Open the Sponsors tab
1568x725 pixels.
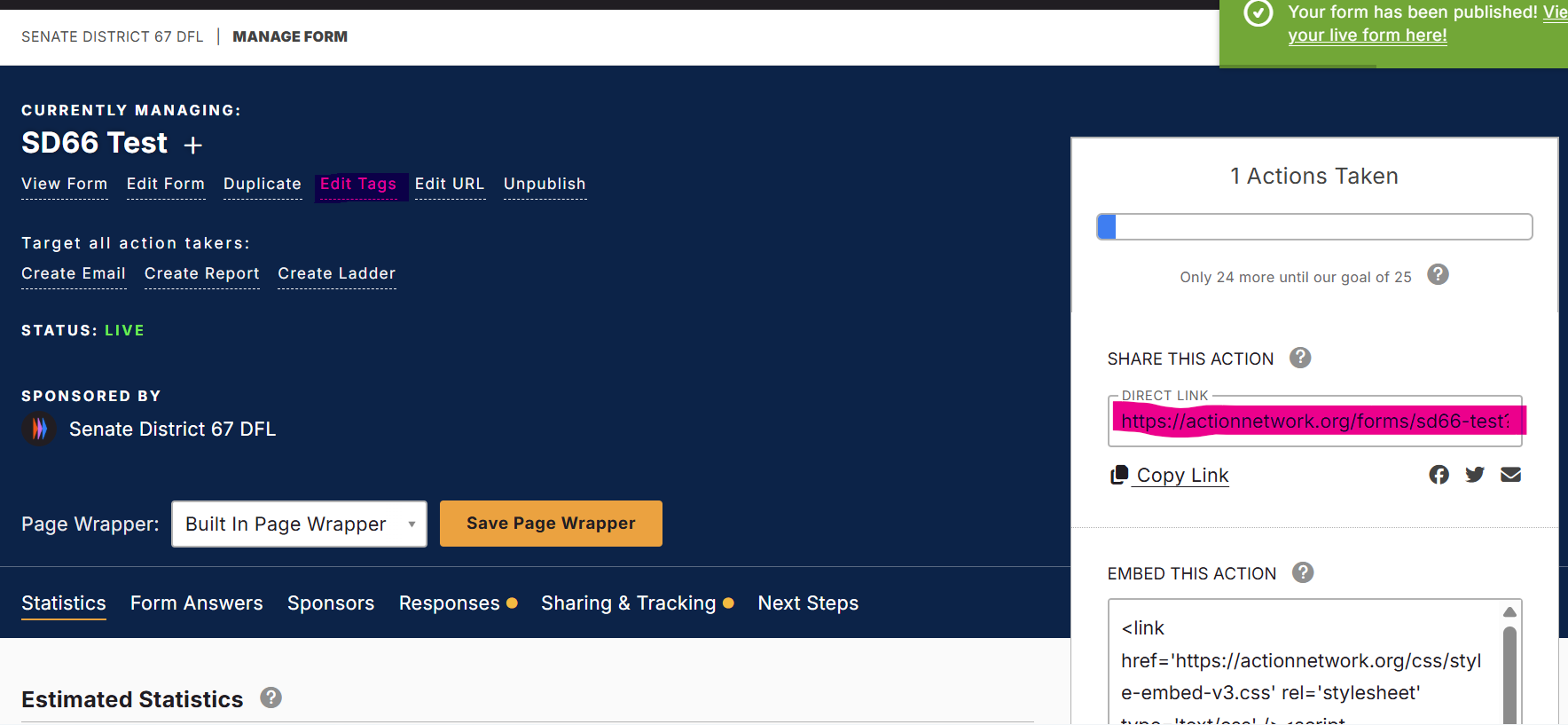click(331, 603)
